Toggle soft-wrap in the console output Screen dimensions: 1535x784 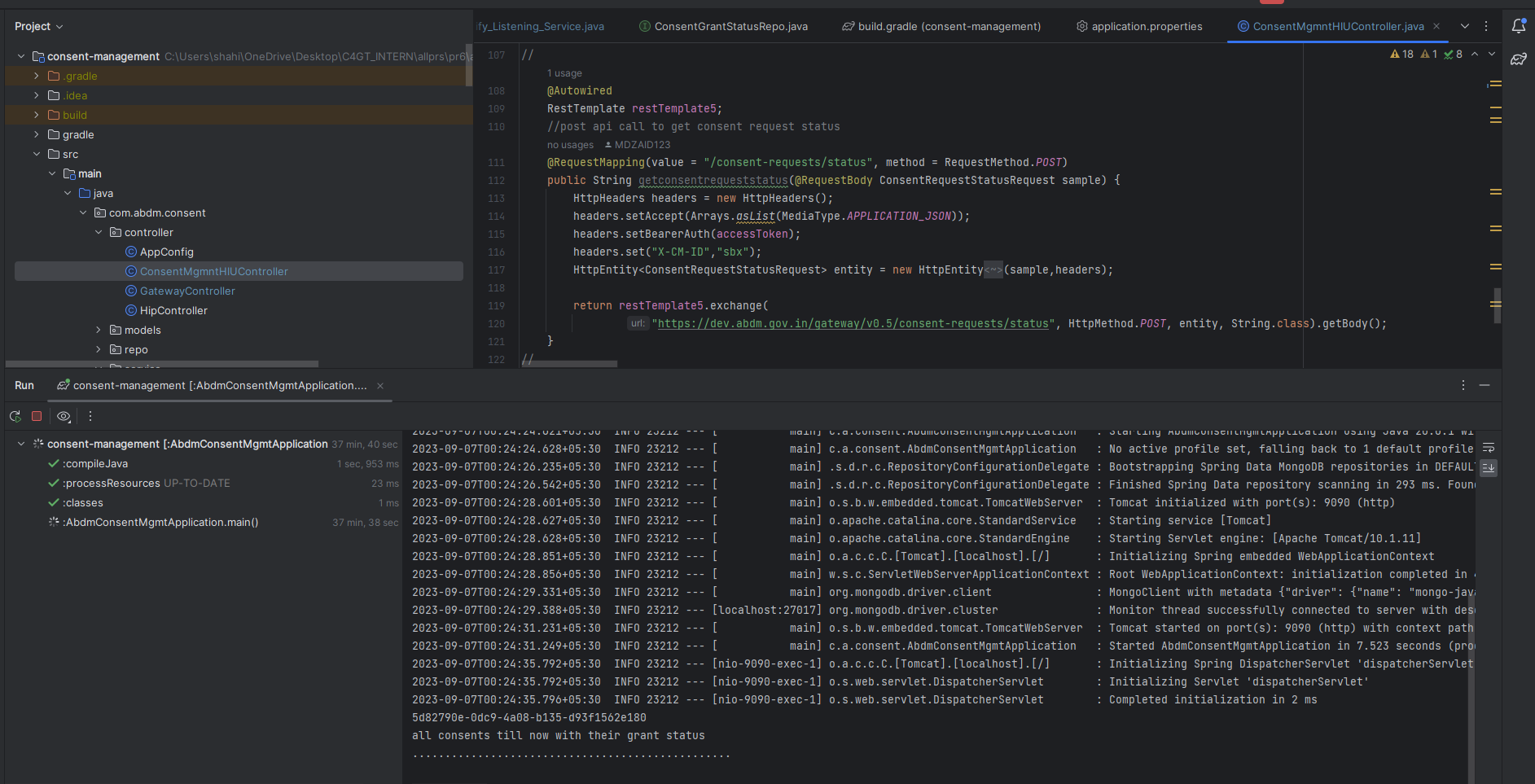tap(1489, 448)
